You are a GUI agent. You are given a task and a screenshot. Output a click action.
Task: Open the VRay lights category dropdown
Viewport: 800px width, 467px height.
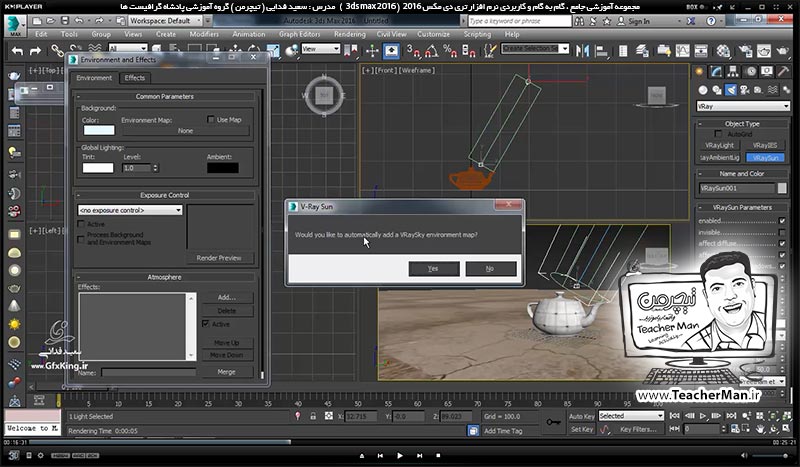(743, 106)
